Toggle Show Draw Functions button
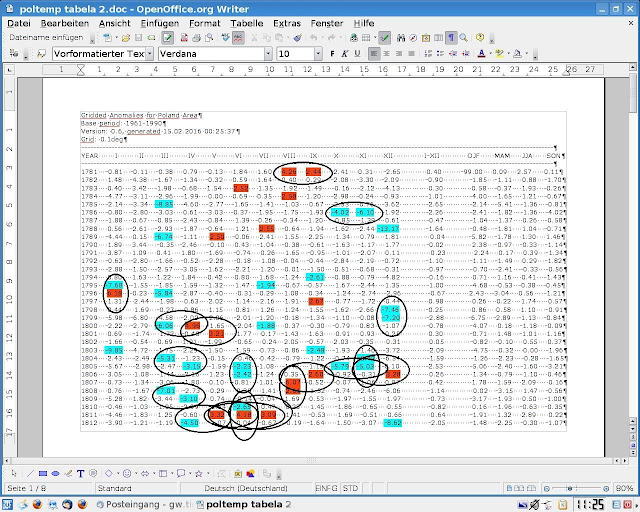The height and width of the screenshot is (512, 640). click(384, 38)
